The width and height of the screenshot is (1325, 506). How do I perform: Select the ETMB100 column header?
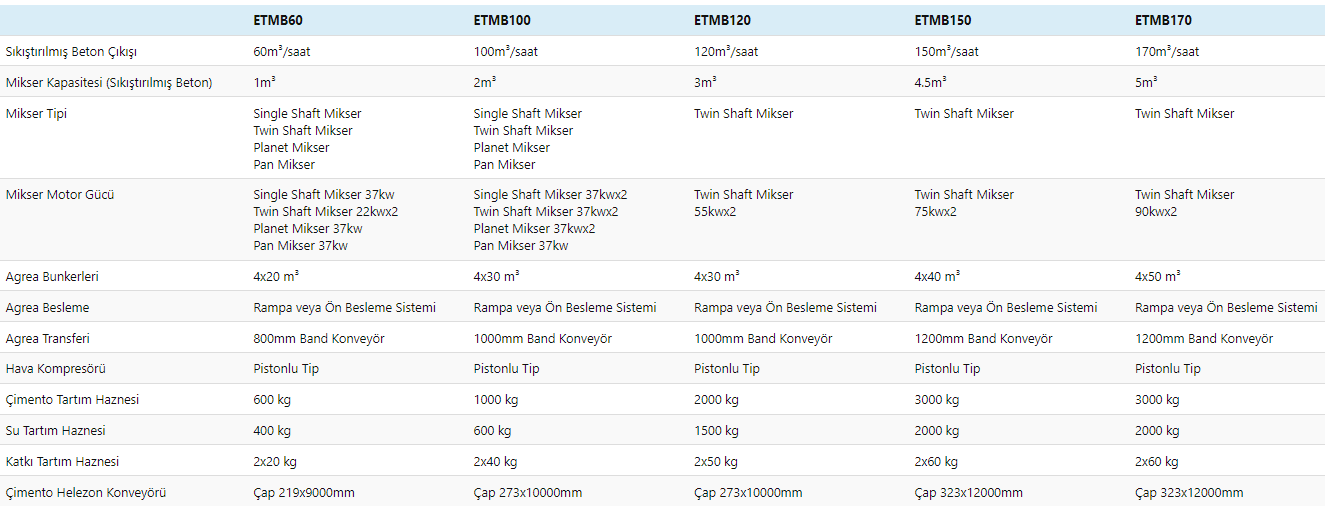coord(501,20)
